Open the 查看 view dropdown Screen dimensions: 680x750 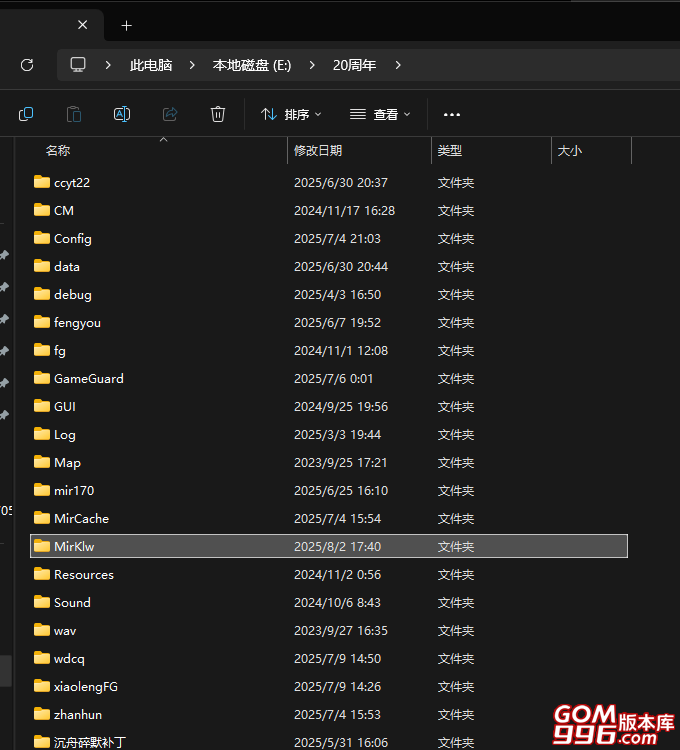point(380,114)
